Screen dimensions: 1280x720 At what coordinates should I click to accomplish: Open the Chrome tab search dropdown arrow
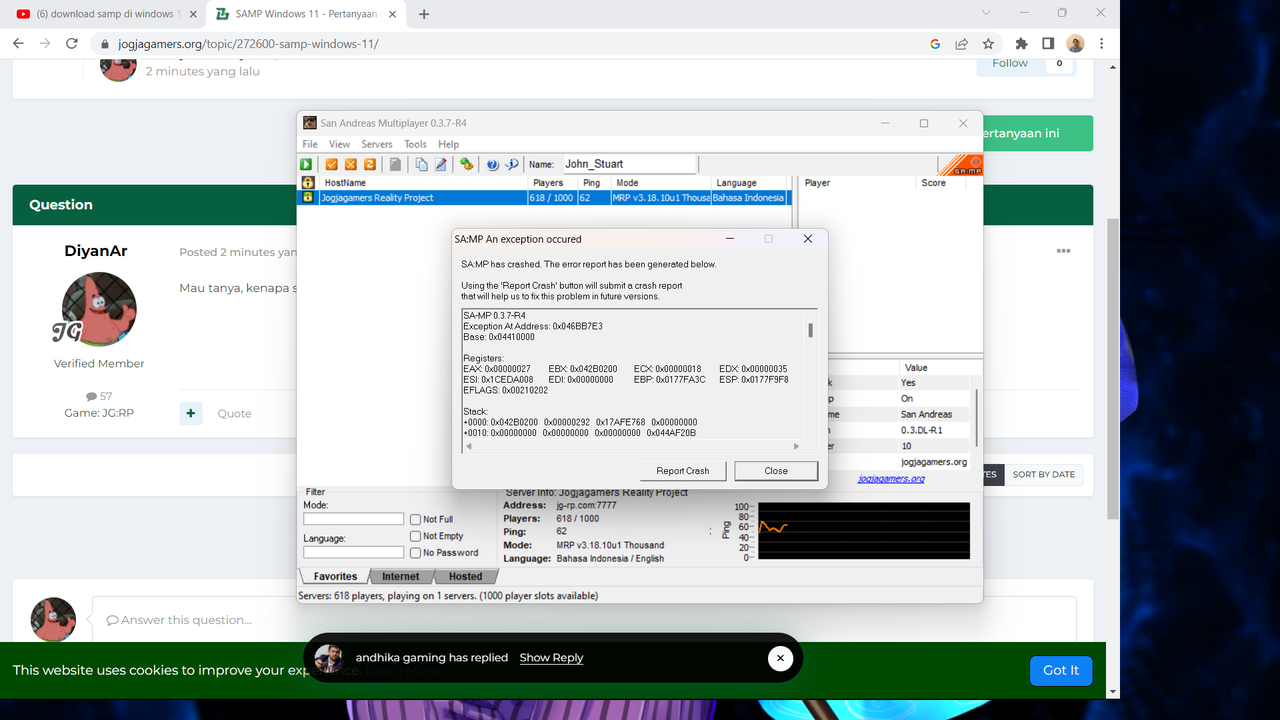[x=986, y=13]
